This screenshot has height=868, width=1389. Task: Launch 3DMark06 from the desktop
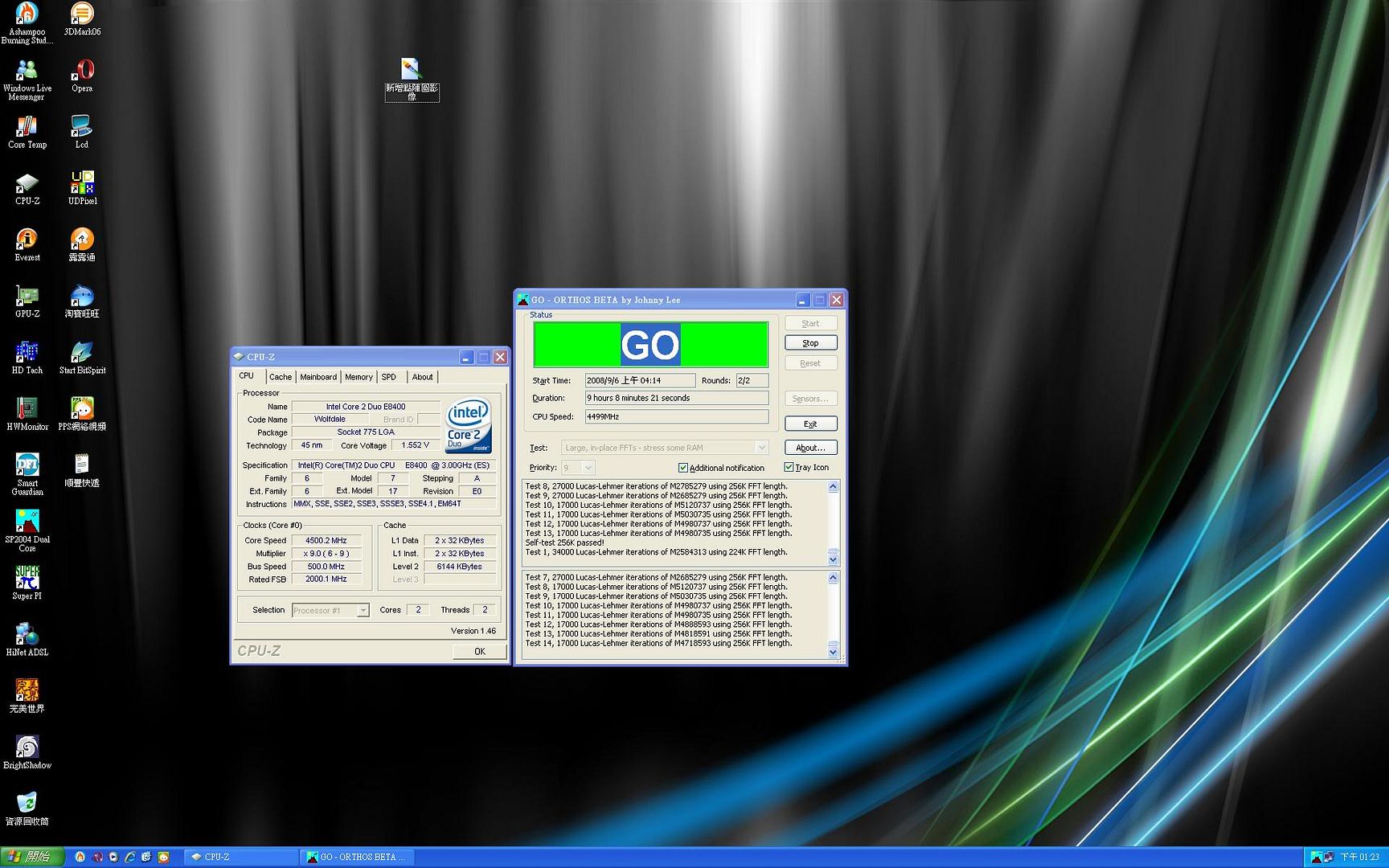82,18
